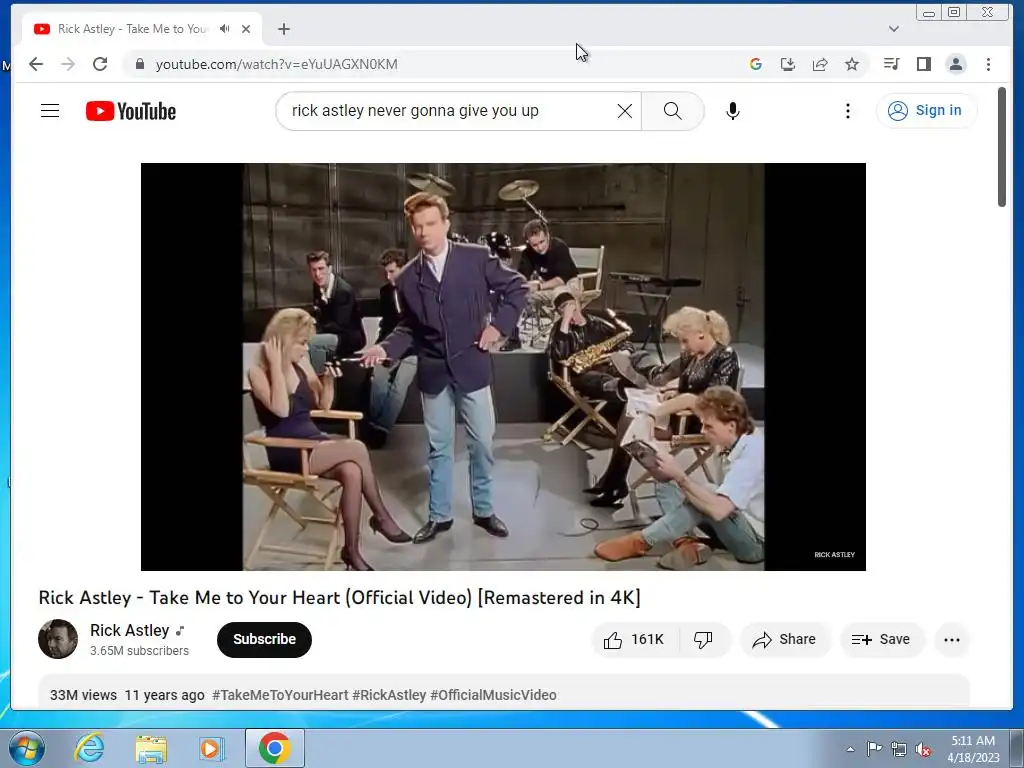Open Windows Media Player from taskbar
The height and width of the screenshot is (768, 1024).
212,748
